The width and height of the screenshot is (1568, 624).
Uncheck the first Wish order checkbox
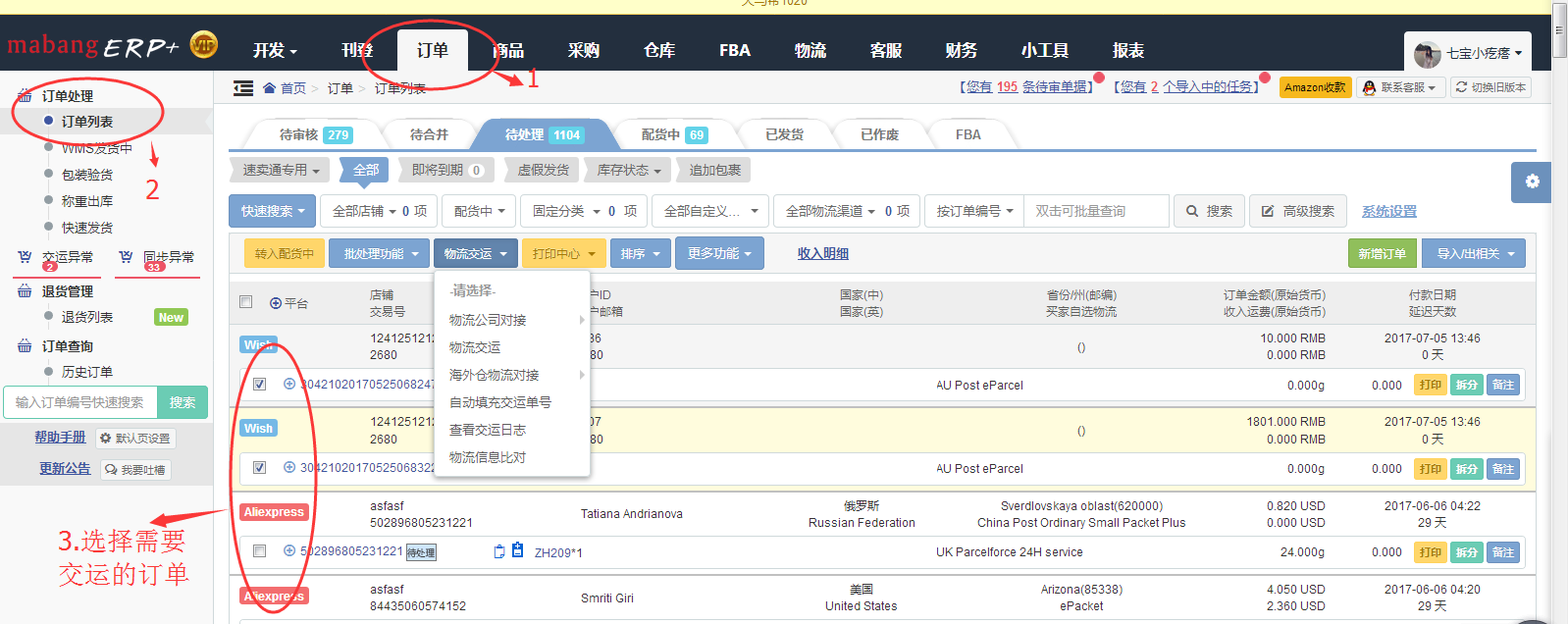[259, 385]
